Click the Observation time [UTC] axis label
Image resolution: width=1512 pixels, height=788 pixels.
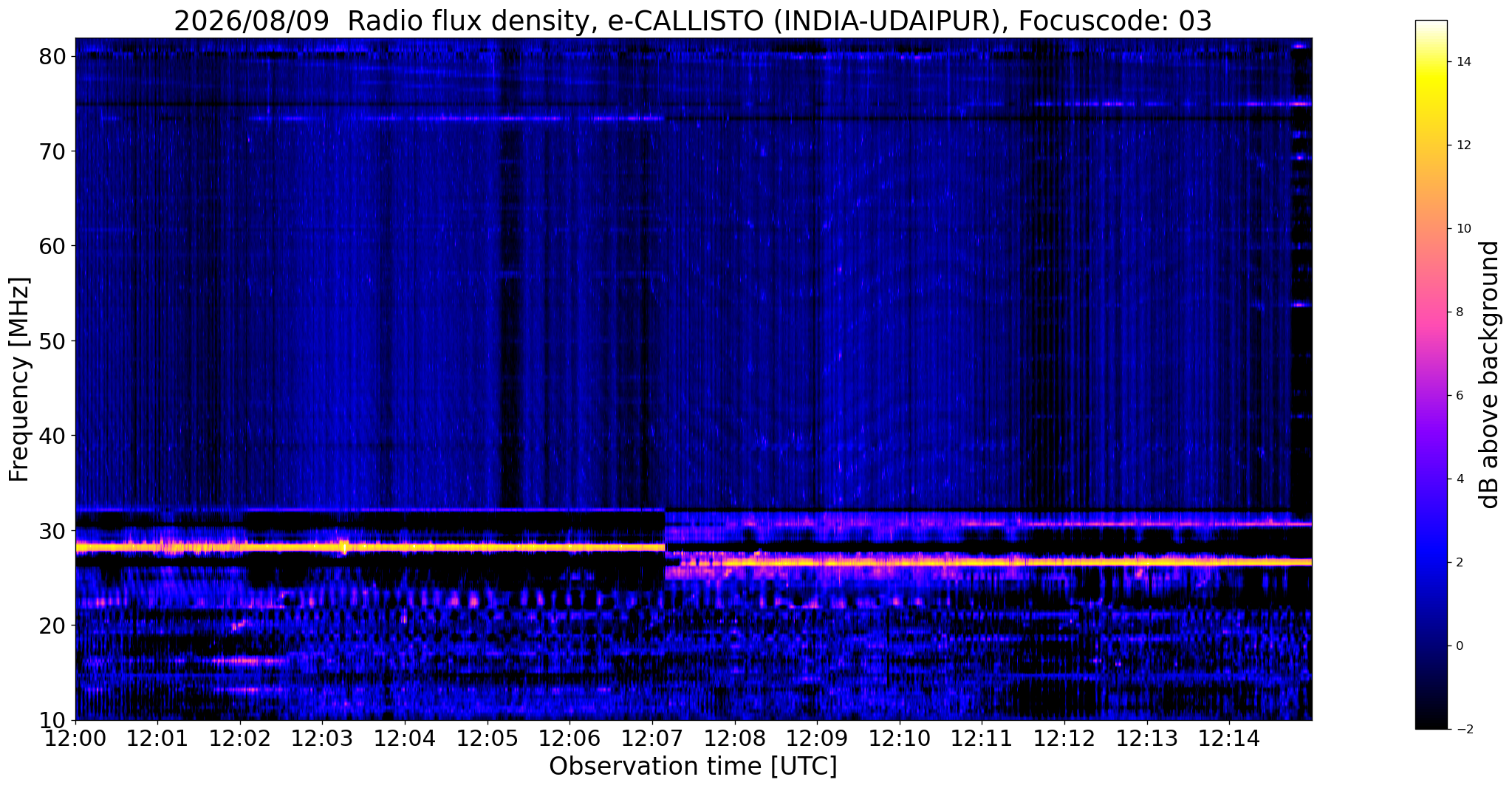(x=693, y=767)
